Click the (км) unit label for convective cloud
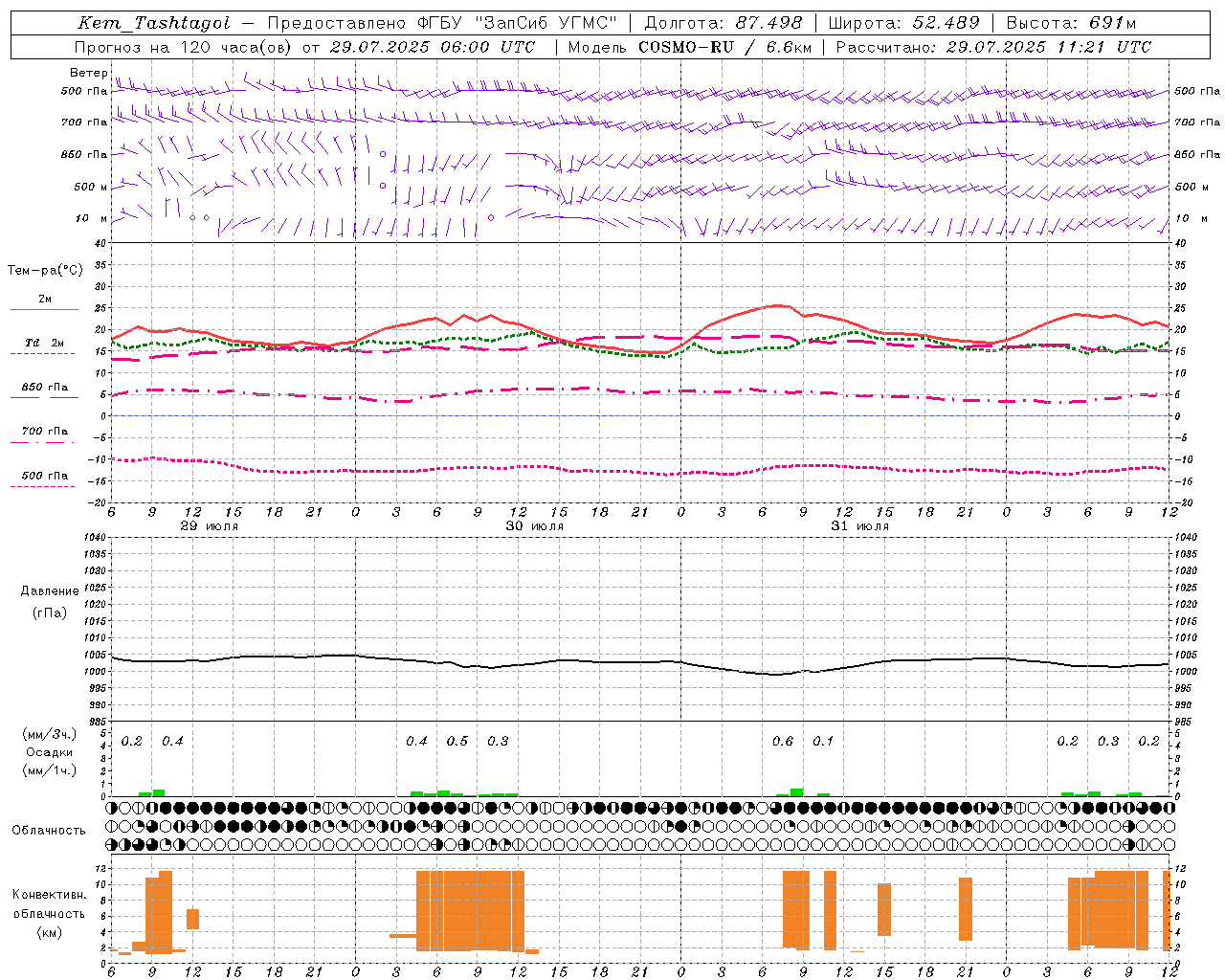 point(49,933)
